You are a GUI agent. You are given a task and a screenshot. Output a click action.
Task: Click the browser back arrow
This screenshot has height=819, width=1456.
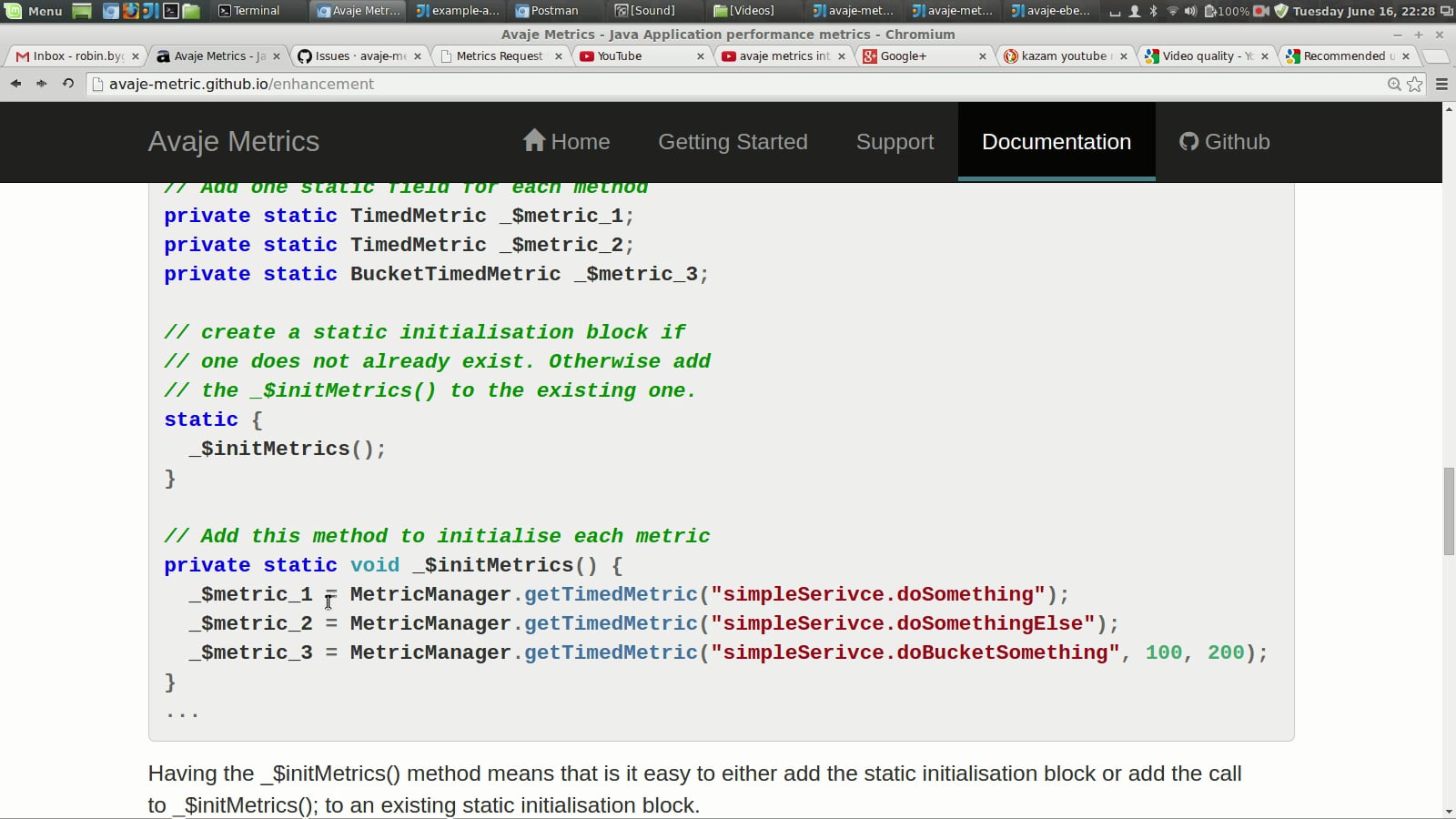click(15, 84)
